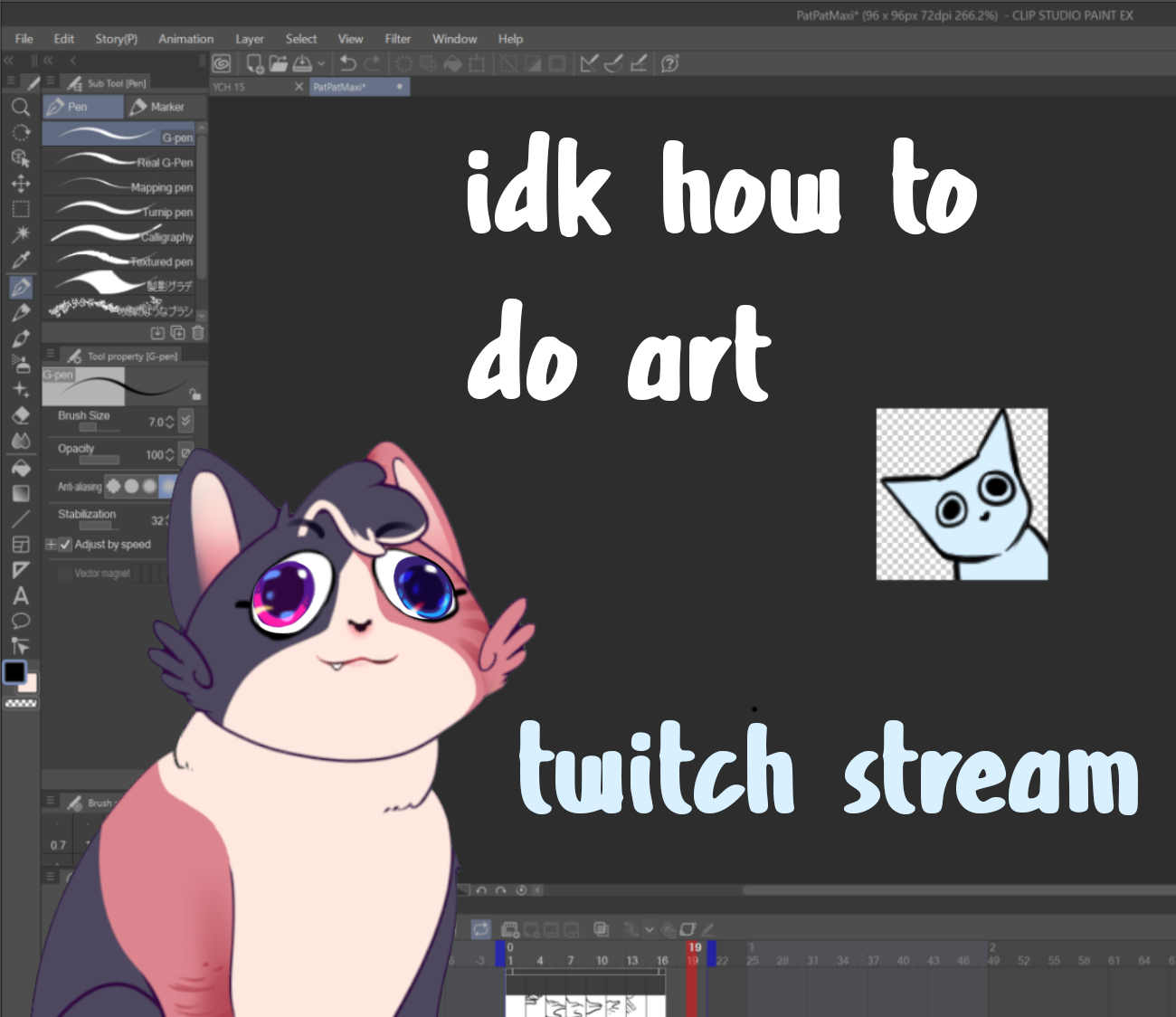This screenshot has height=1017, width=1176.
Task: Switch to the YCH 15 document tab
Action: click(x=230, y=87)
